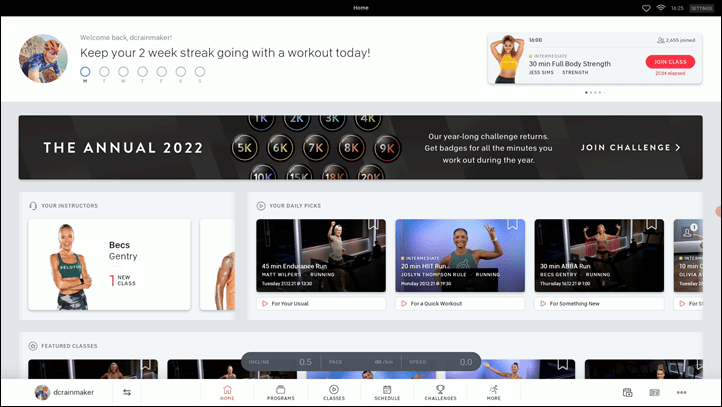The height and width of the screenshot is (407, 722).
Task: Open the Home tab
Action: point(227,393)
